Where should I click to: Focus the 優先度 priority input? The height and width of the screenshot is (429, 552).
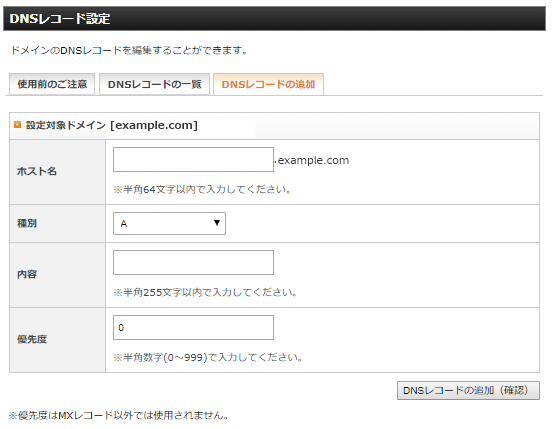point(193,327)
